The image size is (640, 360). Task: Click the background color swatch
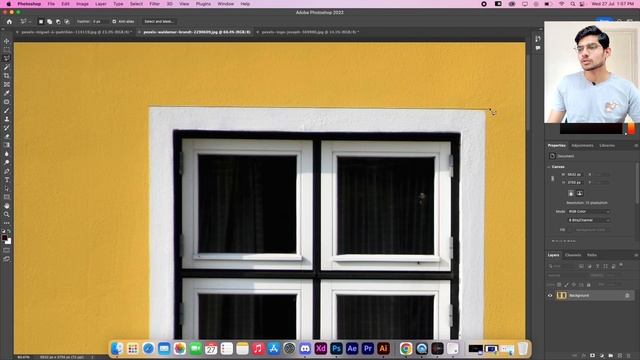pyautogui.click(x=9, y=242)
